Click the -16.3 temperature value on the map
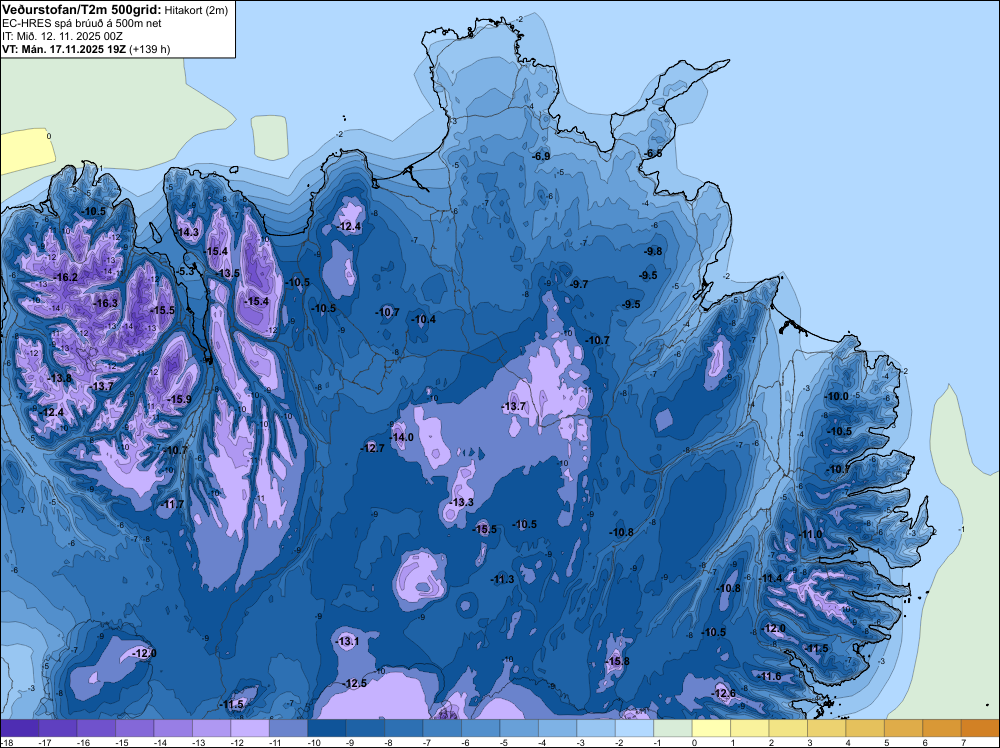1000x748 pixels. point(106,304)
